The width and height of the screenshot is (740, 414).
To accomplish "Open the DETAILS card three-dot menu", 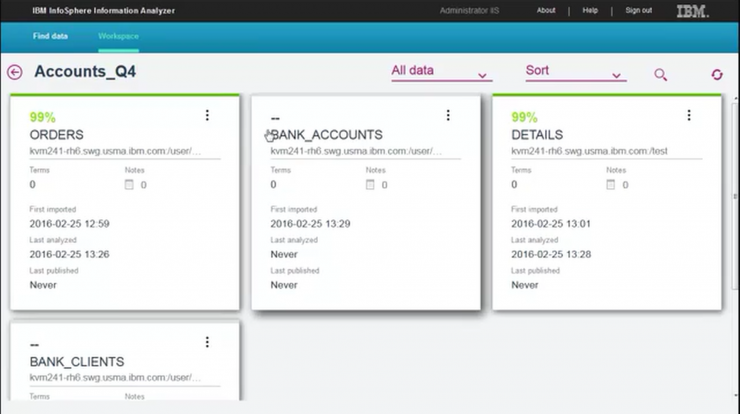I will (x=689, y=115).
